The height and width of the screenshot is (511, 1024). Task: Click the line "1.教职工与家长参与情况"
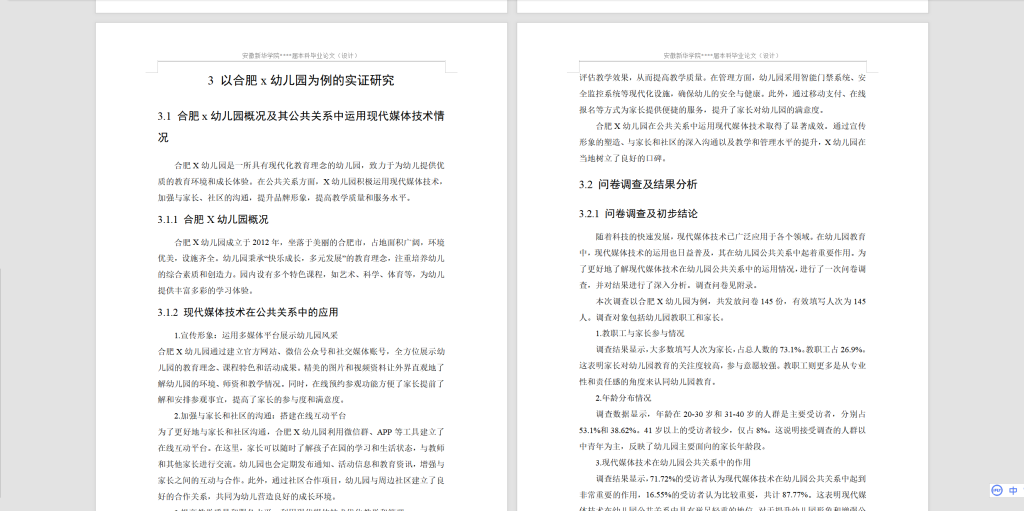[639, 334]
